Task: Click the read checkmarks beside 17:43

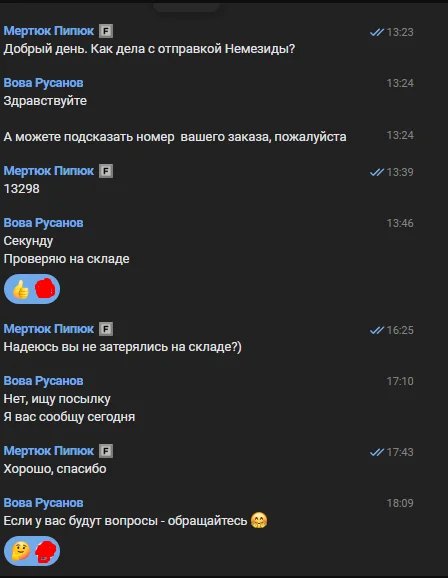Action: [376, 452]
